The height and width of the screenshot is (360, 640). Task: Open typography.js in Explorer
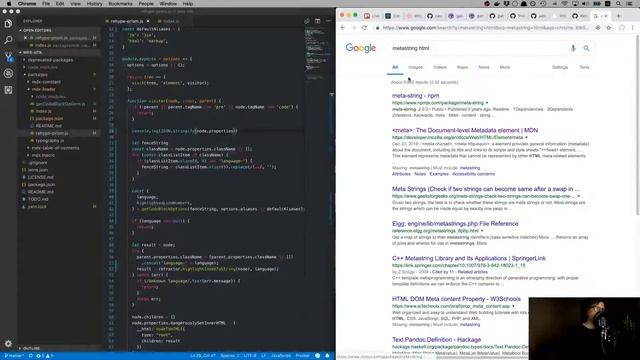pyautogui.click(x=49, y=141)
